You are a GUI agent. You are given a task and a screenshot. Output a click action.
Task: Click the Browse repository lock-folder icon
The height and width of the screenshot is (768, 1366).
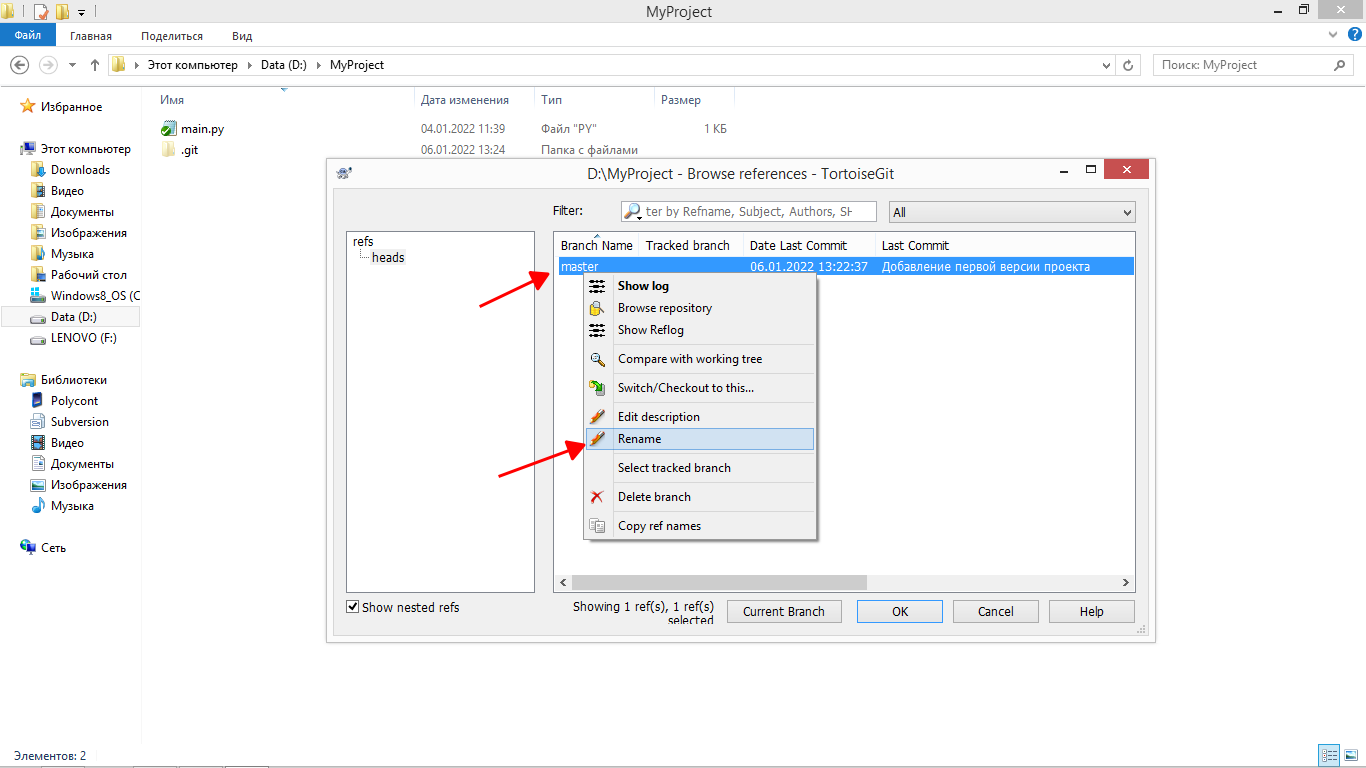(x=597, y=308)
